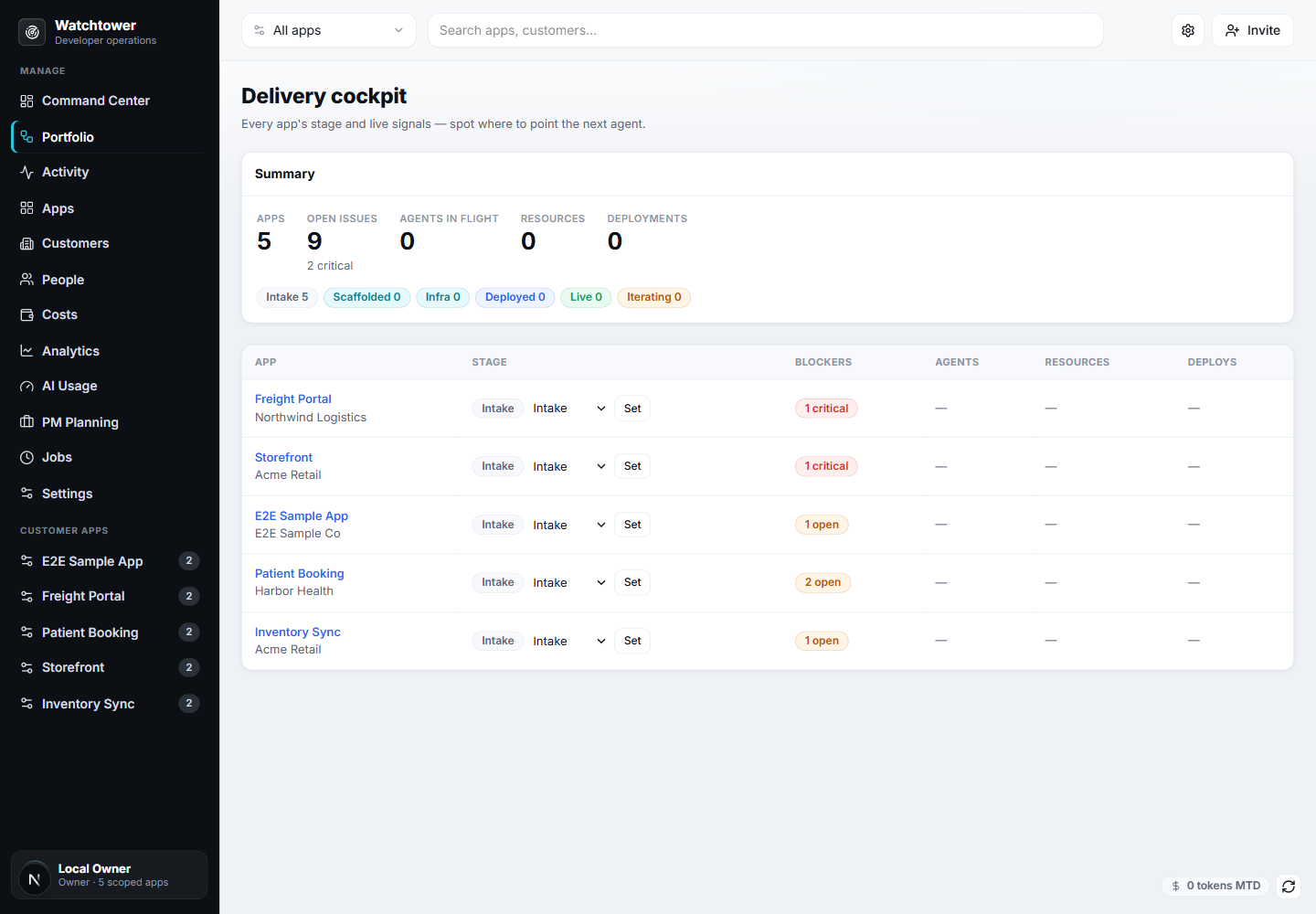This screenshot has height=914, width=1316.
Task: Click the Analytics chart icon
Action: pos(27,351)
